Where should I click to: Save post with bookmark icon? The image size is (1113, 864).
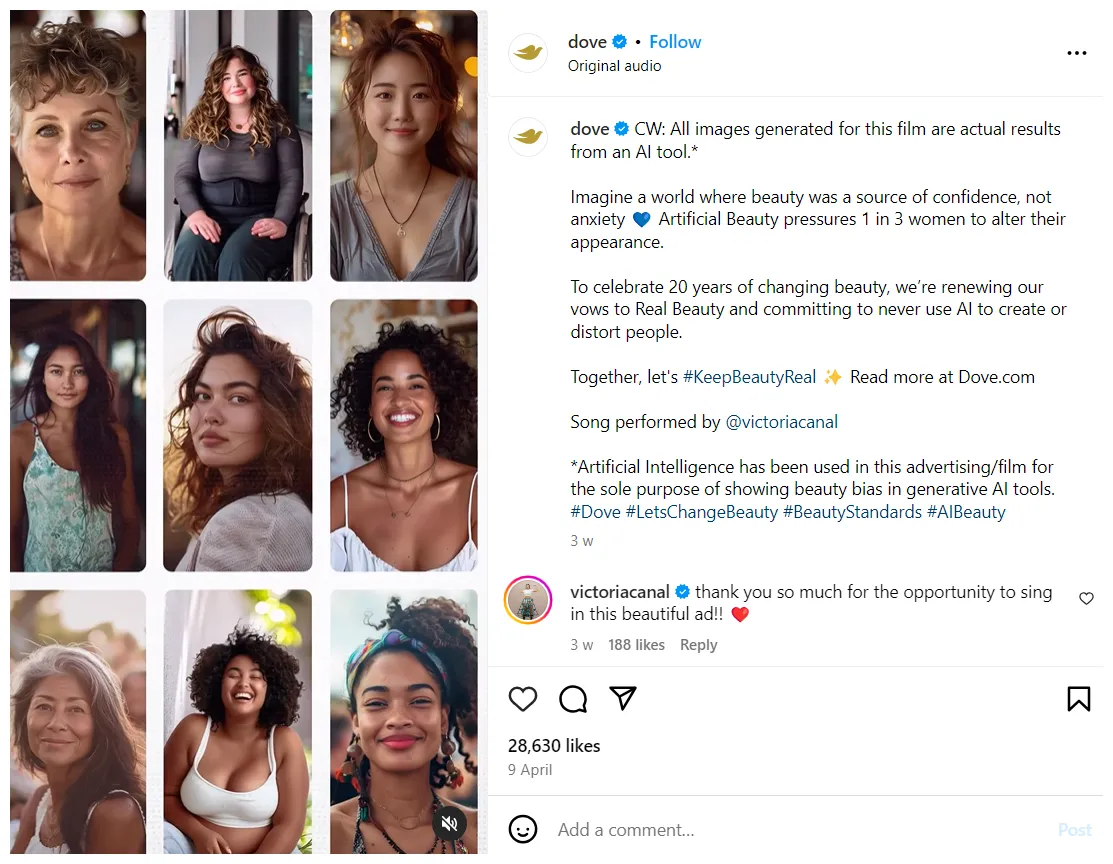click(1078, 699)
